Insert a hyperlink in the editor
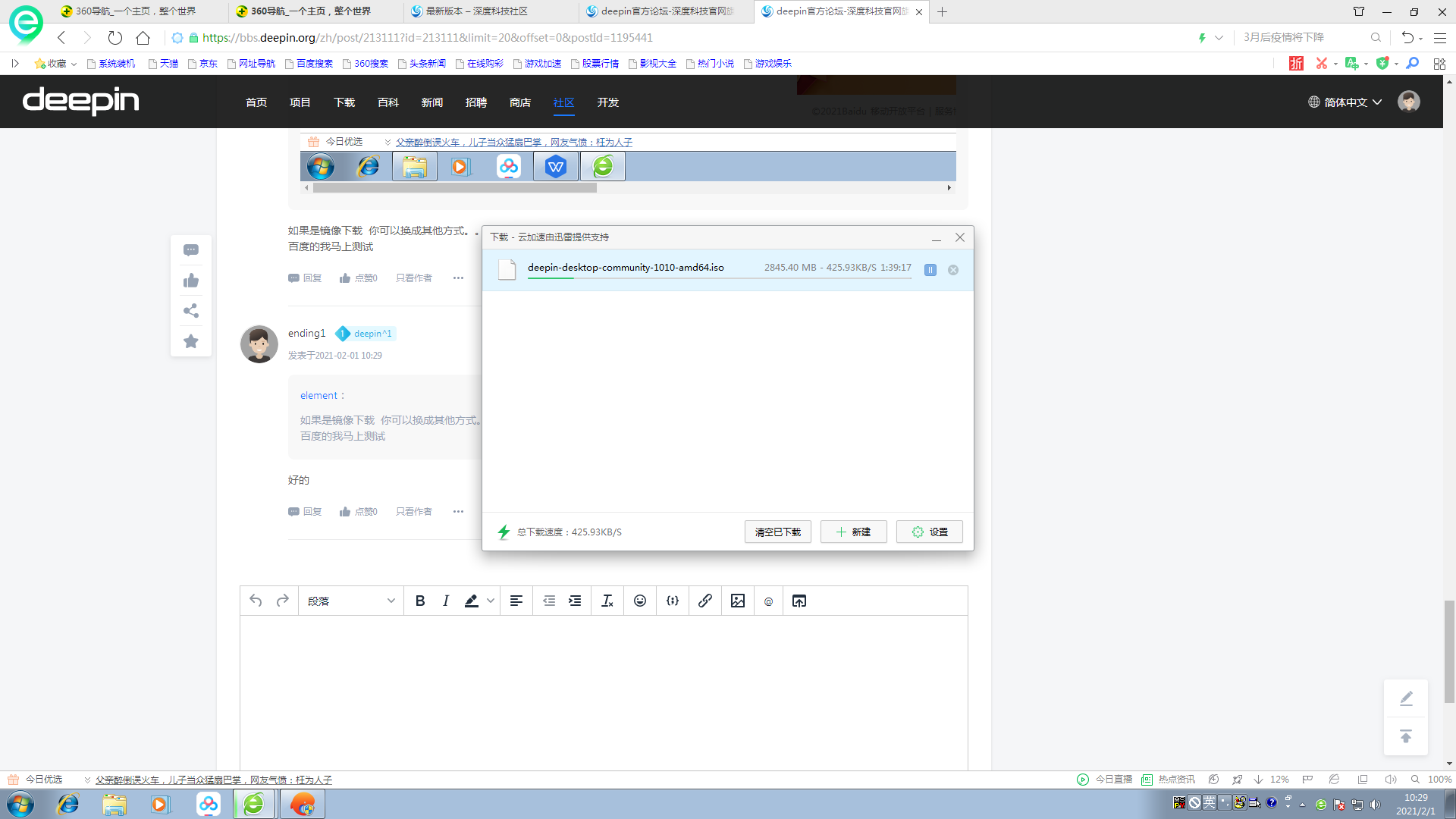 coord(705,601)
